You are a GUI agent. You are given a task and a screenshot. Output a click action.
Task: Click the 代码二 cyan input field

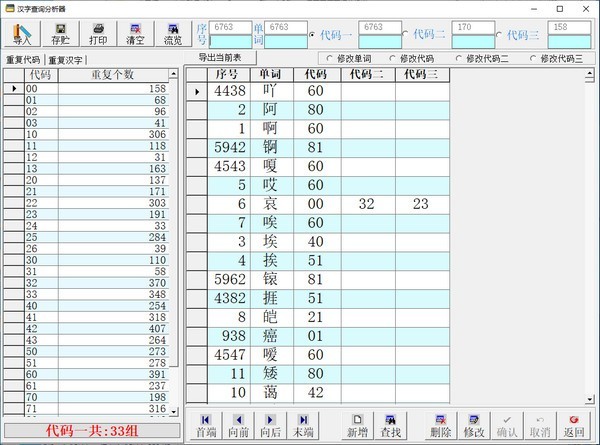coord(473,42)
